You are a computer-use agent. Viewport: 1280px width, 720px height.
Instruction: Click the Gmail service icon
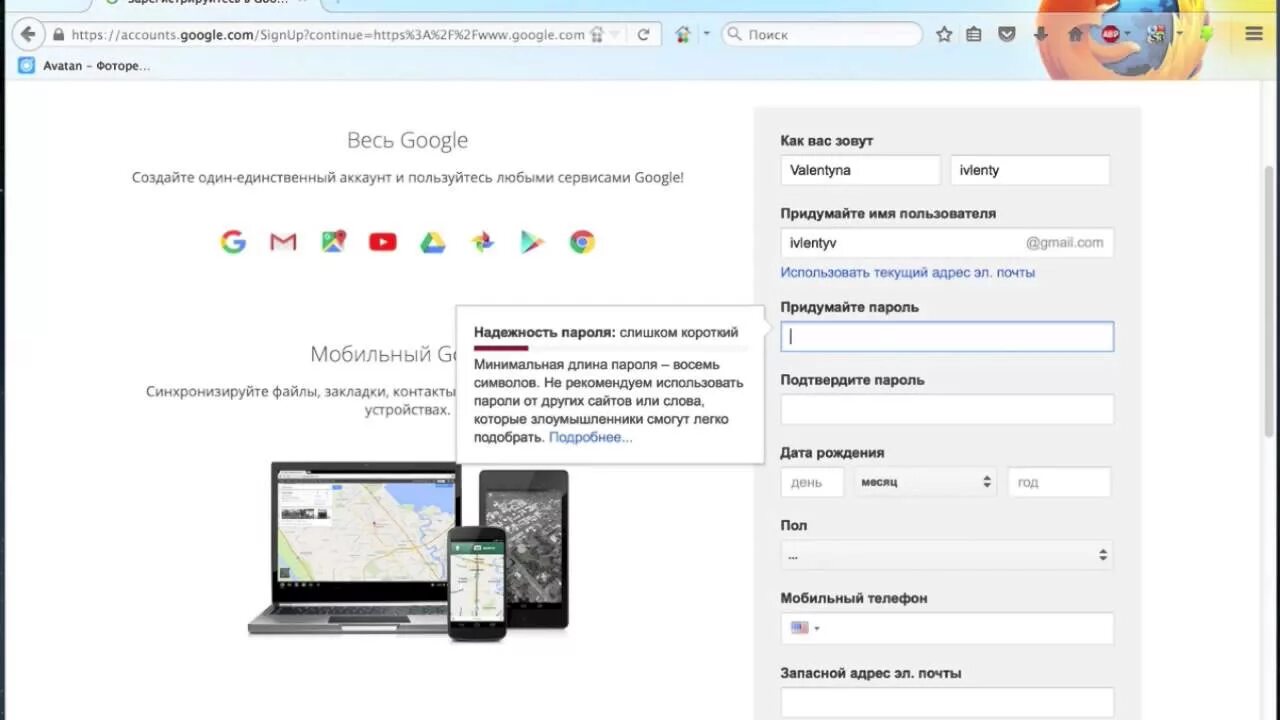click(283, 242)
